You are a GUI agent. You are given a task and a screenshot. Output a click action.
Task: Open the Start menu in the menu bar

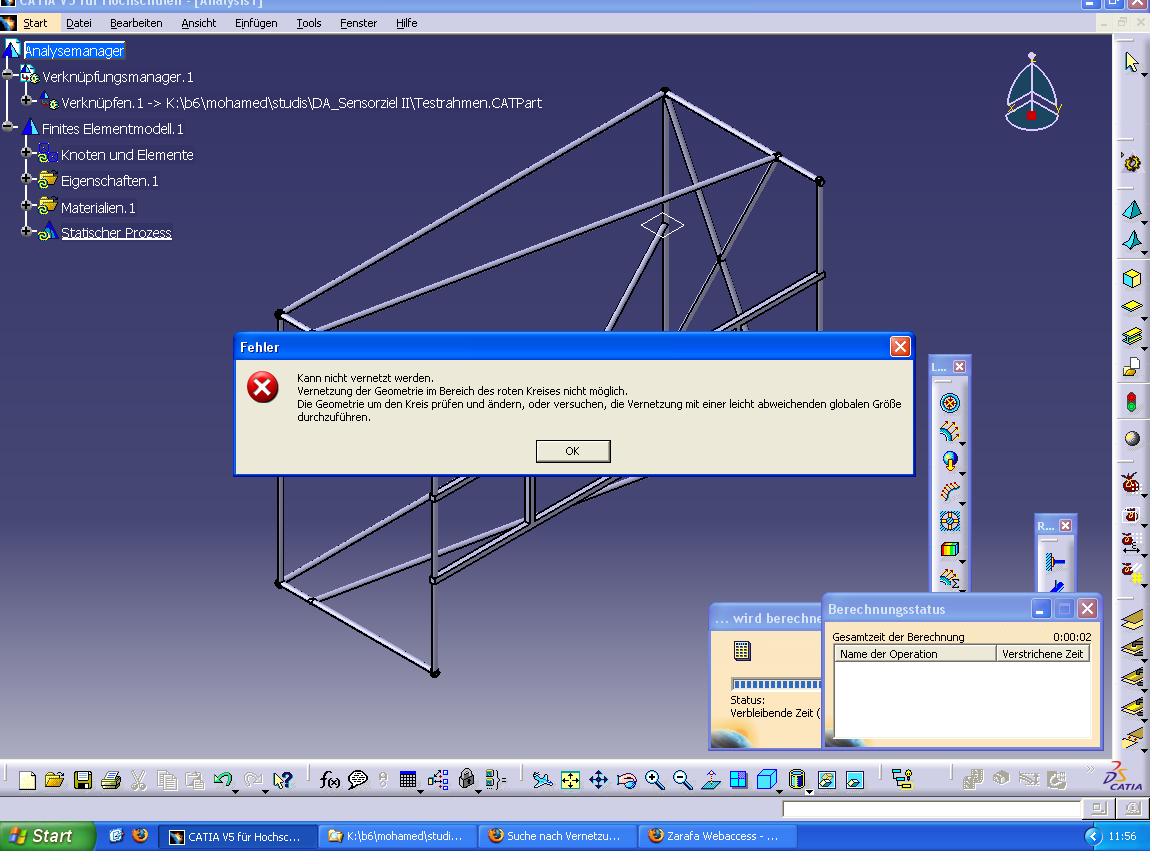coord(35,23)
